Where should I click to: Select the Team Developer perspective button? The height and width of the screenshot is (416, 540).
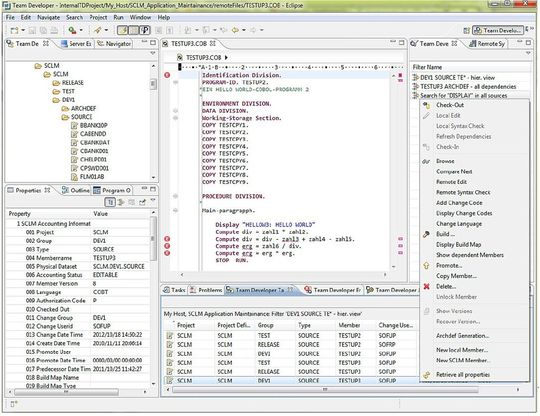pyautogui.click(x=498, y=30)
